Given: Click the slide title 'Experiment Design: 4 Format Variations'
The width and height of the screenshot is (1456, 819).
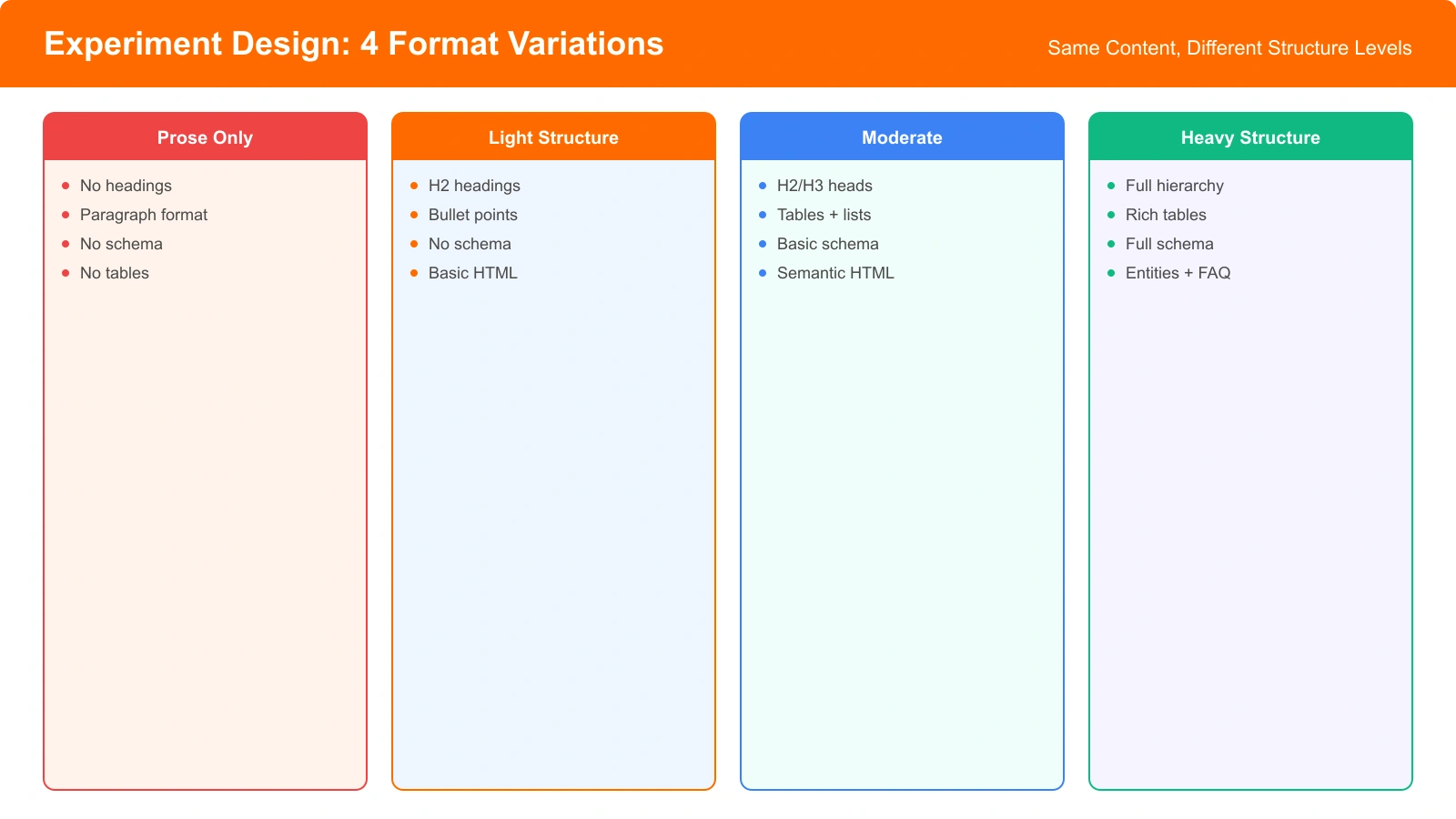Looking at the screenshot, I should 354,44.
